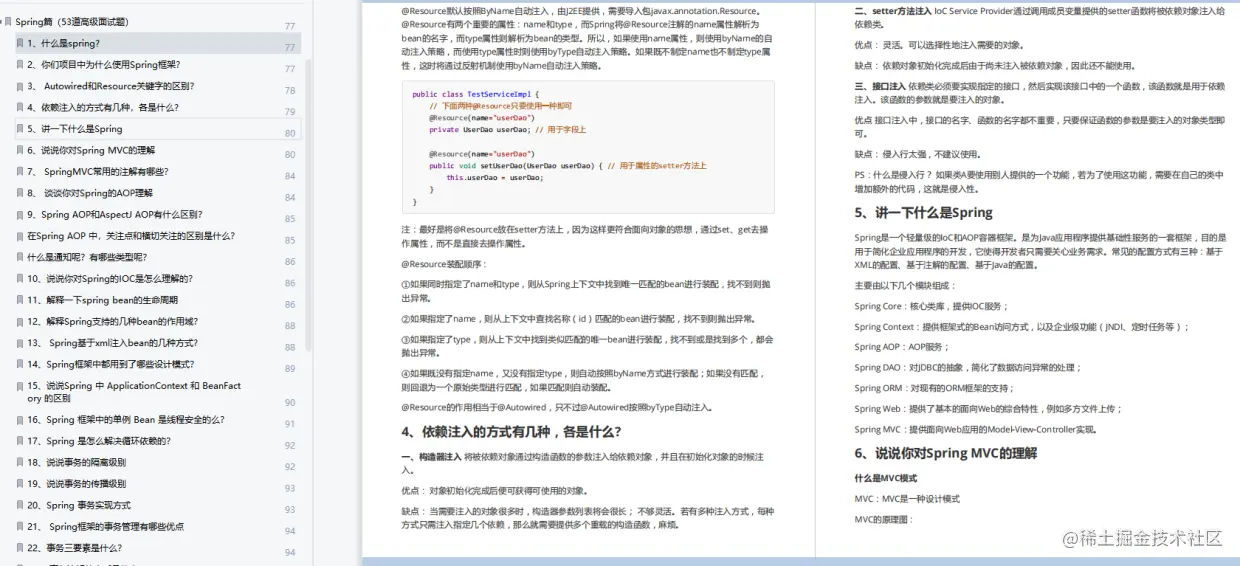Jump to bookmark 18、说说事务的隔离级别
Image resolution: width=1240 pixels, height=566 pixels.
click(x=77, y=463)
